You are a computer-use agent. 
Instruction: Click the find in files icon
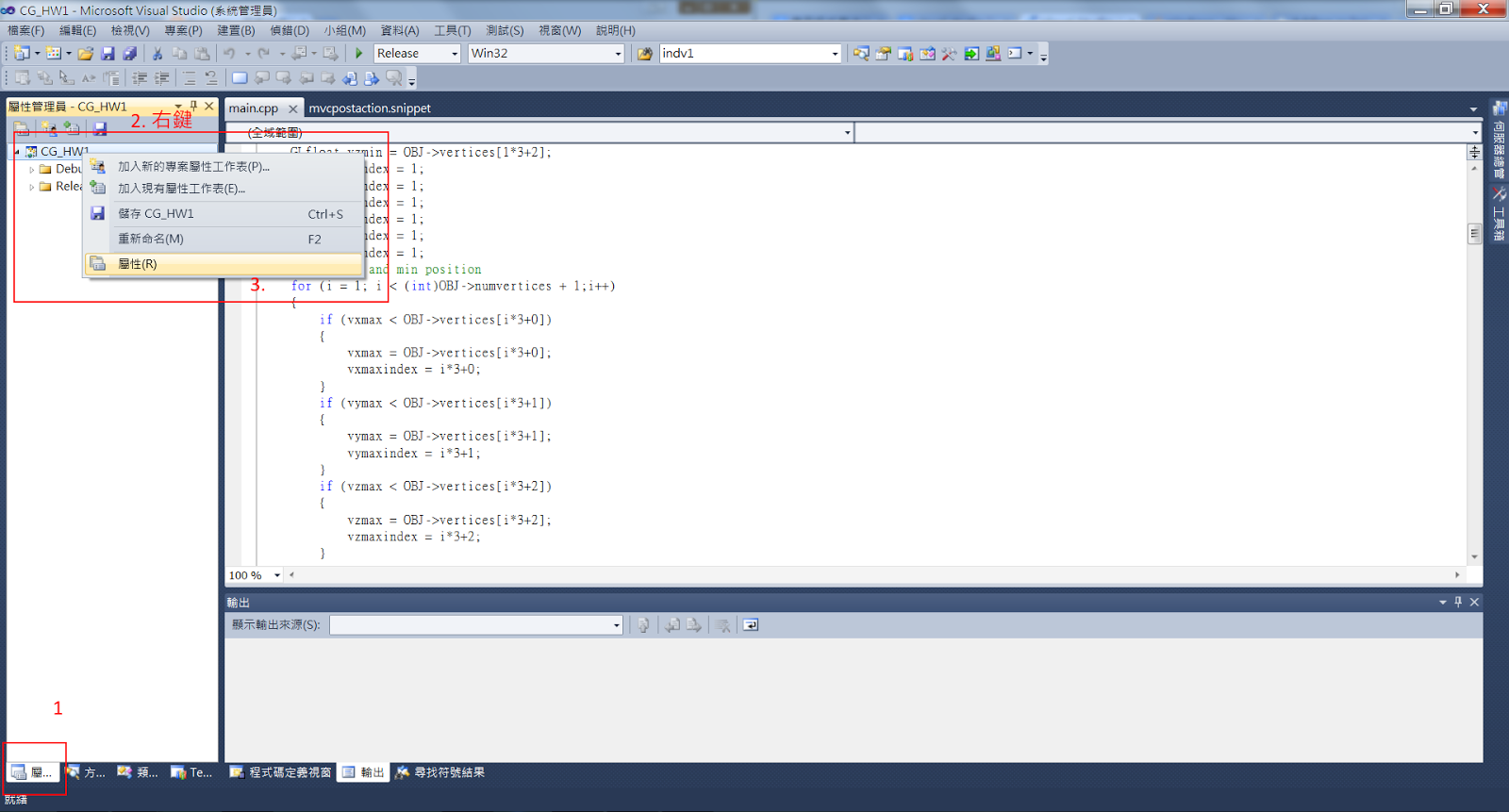tap(645, 54)
